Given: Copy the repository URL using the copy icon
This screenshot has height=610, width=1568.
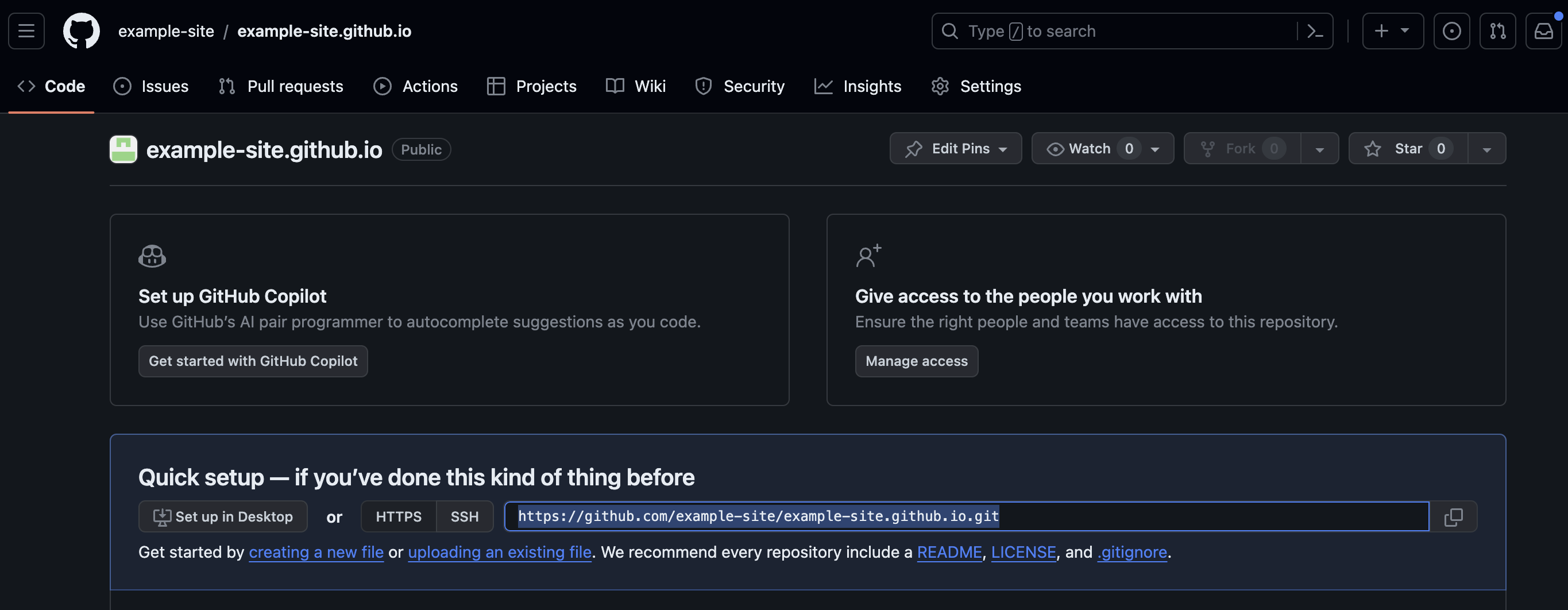Looking at the screenshot, I should (1455, 516).
